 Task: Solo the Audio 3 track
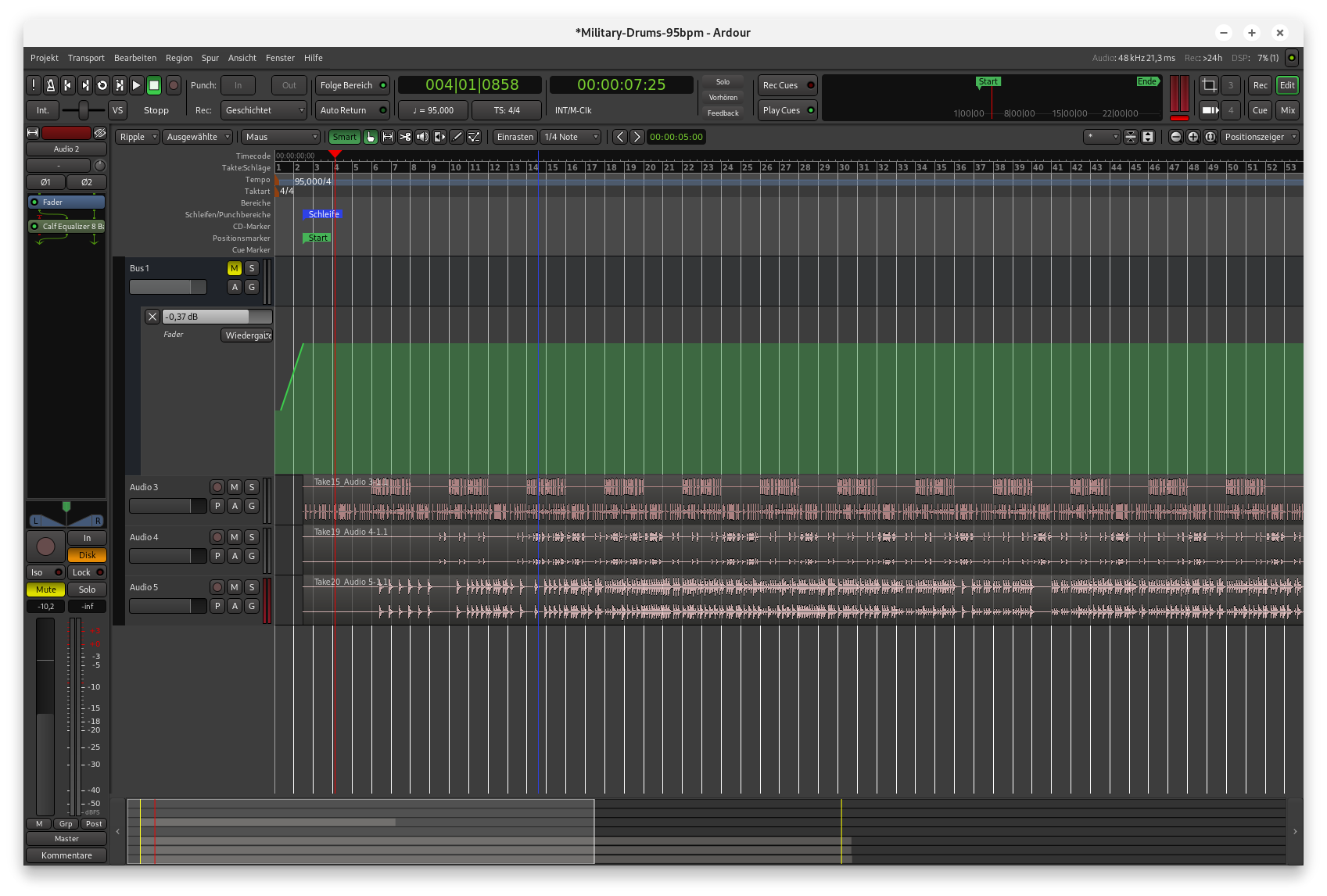(252, 487)
